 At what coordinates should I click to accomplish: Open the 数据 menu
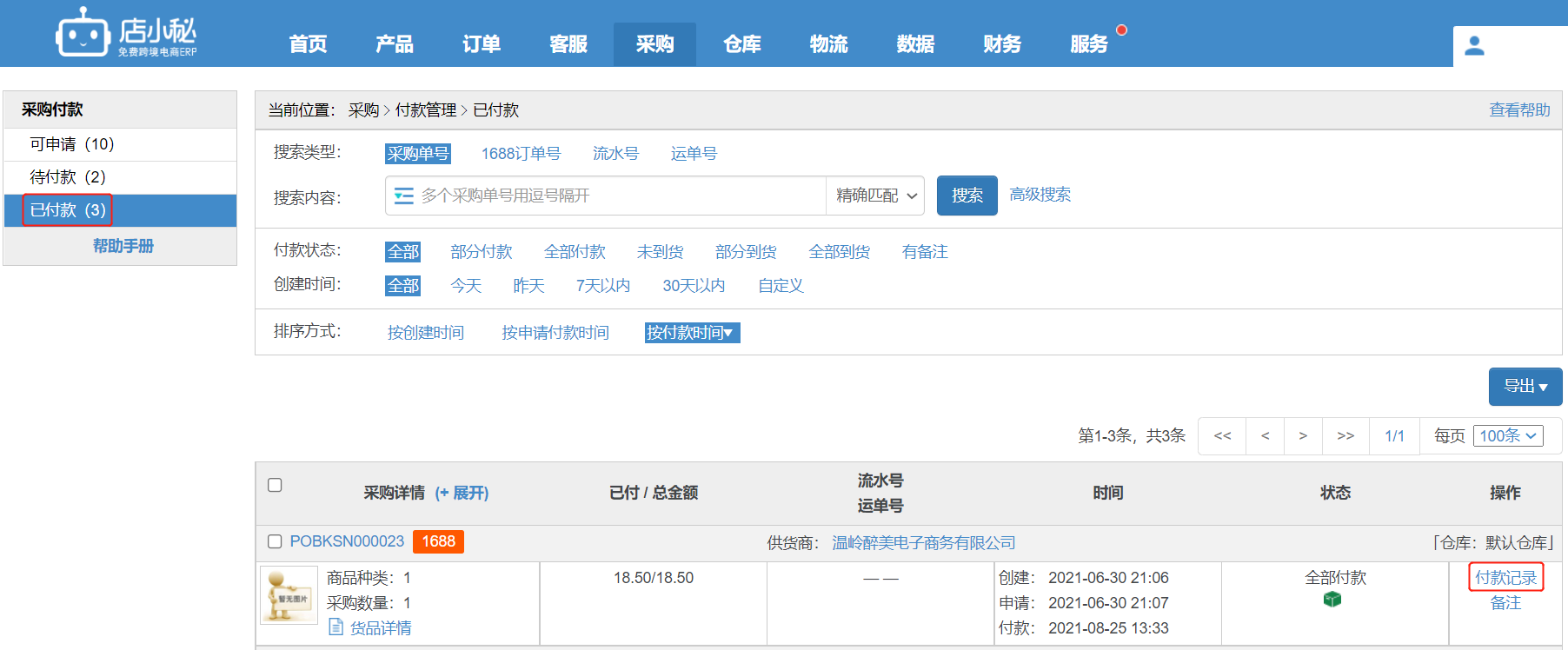[915, 44]
